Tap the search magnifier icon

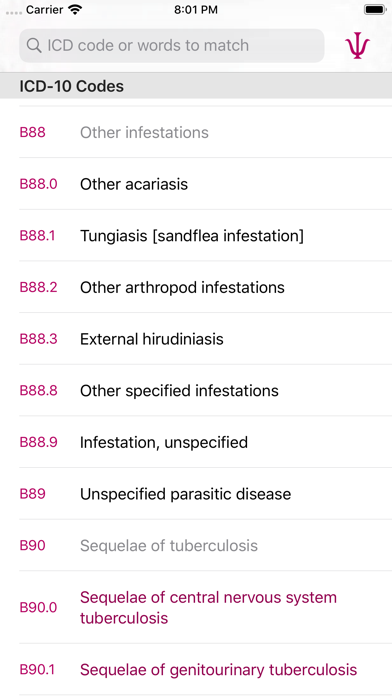click(34, 45)
